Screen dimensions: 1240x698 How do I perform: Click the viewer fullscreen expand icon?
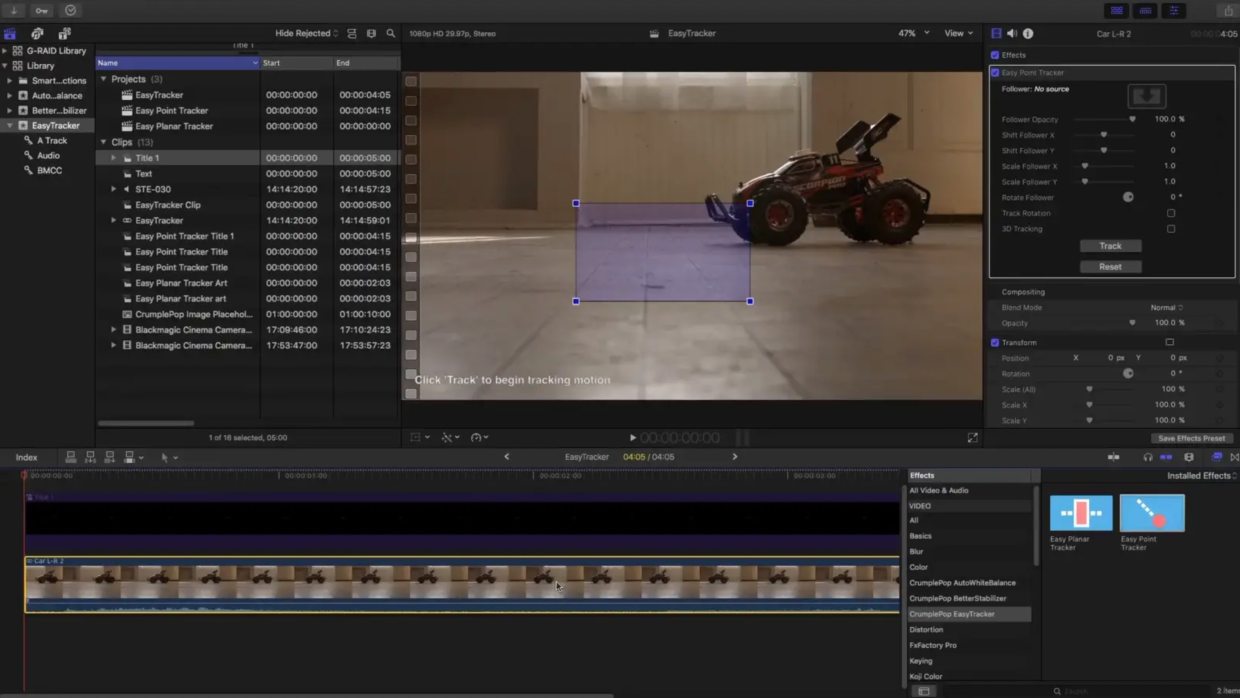(x=972, y=438)
